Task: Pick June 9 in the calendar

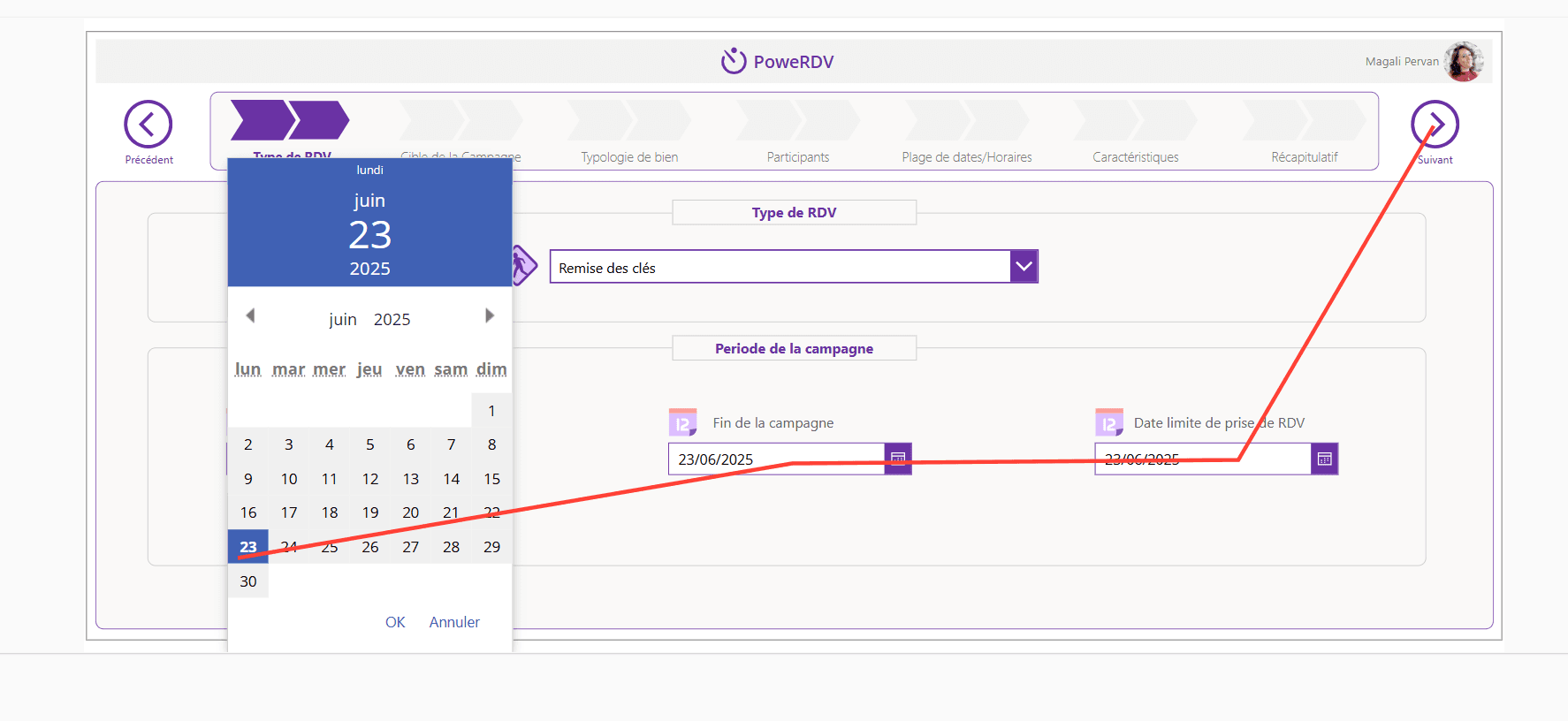Action: (x=248, y=479)
